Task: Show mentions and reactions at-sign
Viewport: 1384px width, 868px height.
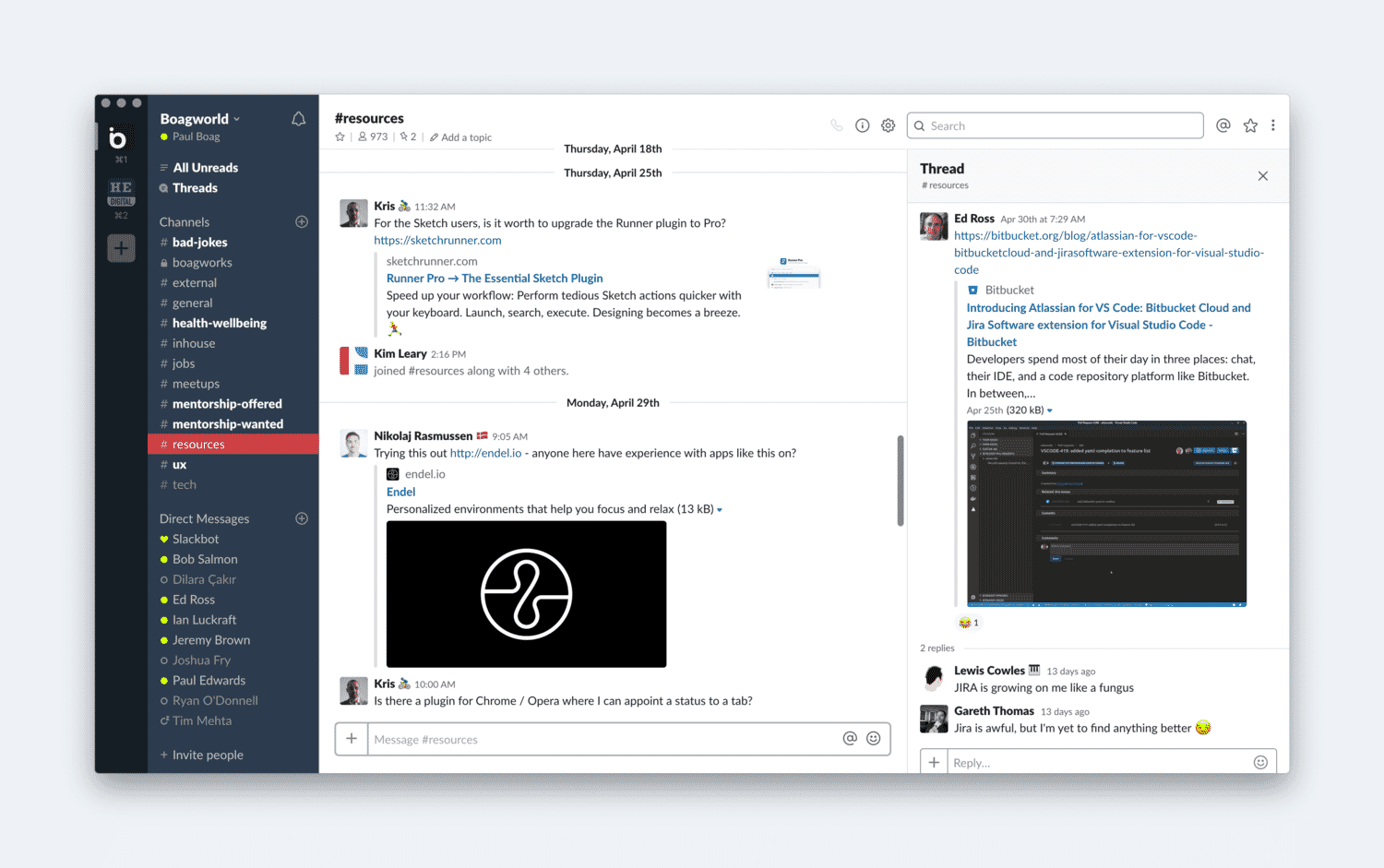Action: (x=1223, y=125)
